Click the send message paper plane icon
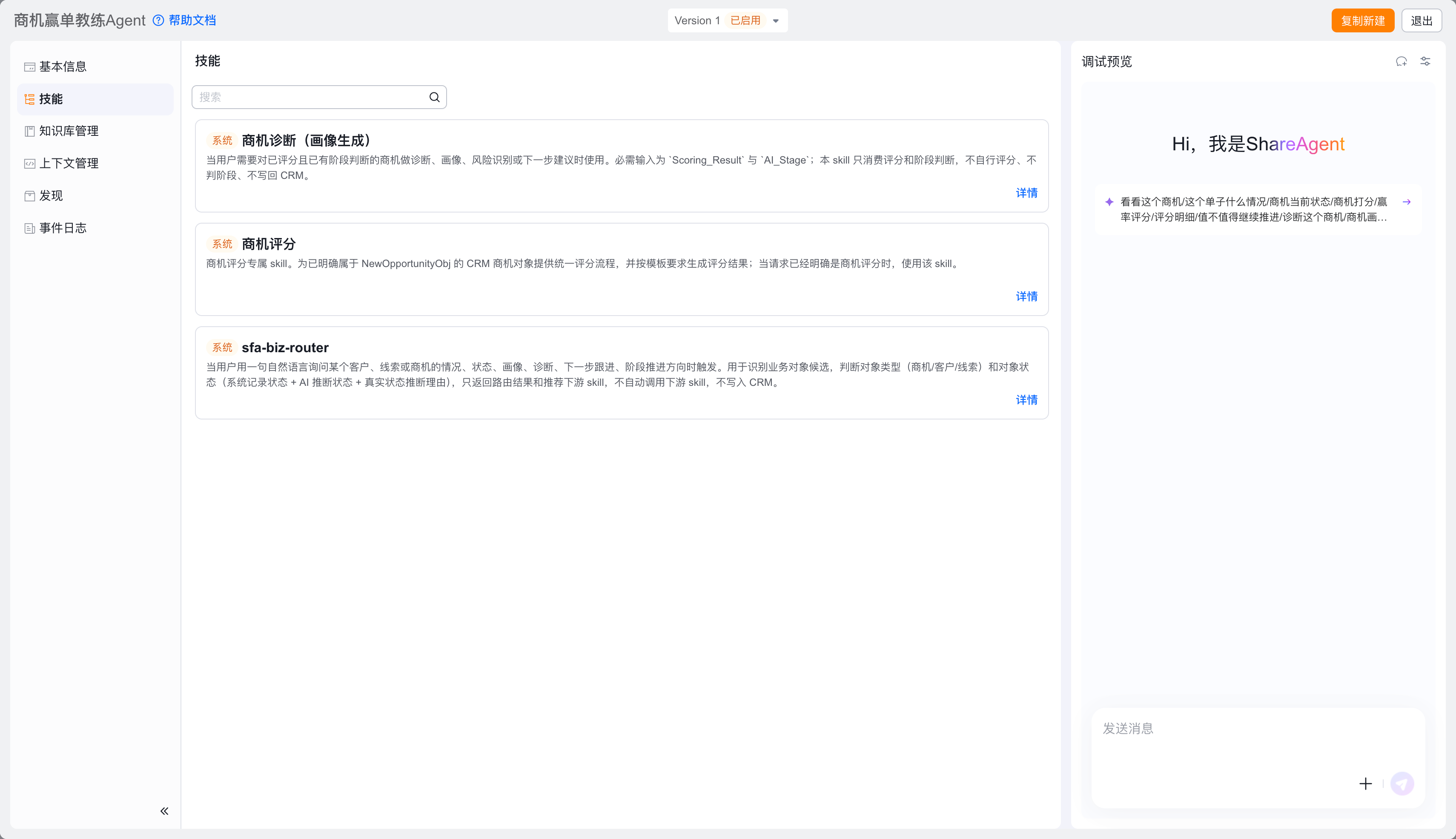This screenshot has height=839, width=1456. click(1402, 784)
